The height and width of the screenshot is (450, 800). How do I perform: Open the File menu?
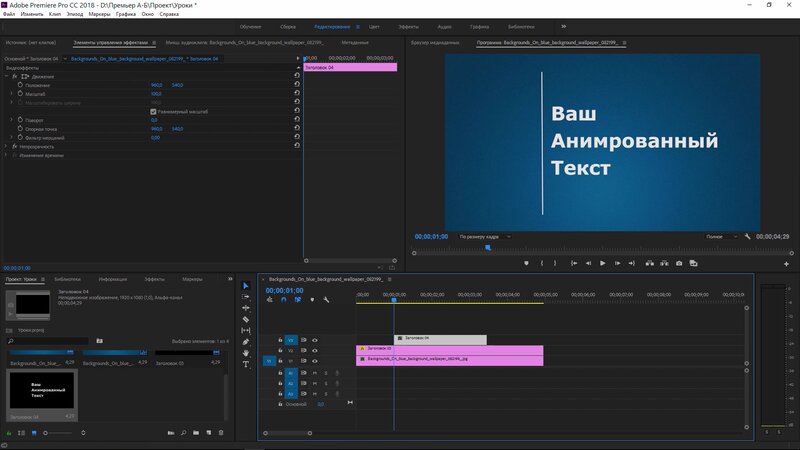[x=9, y=14]
